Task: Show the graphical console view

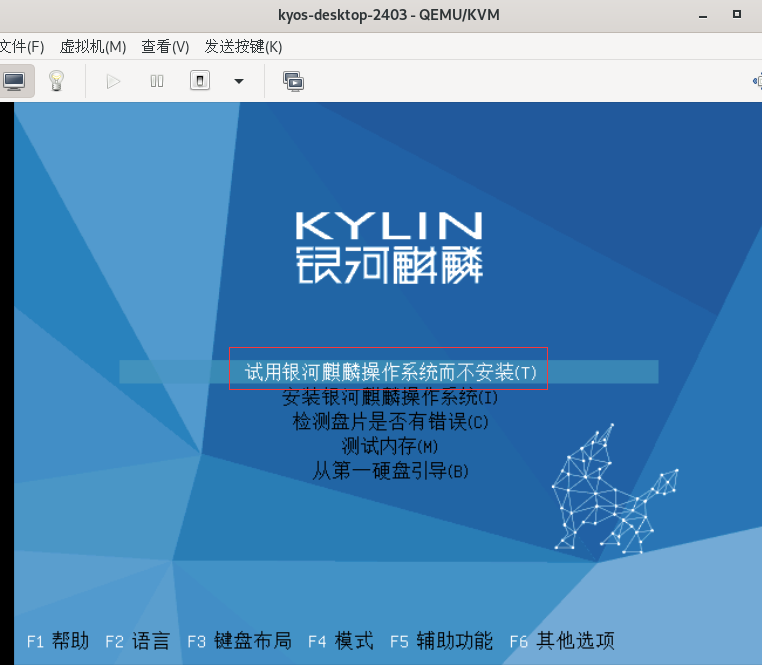Action: click(14, 81)
